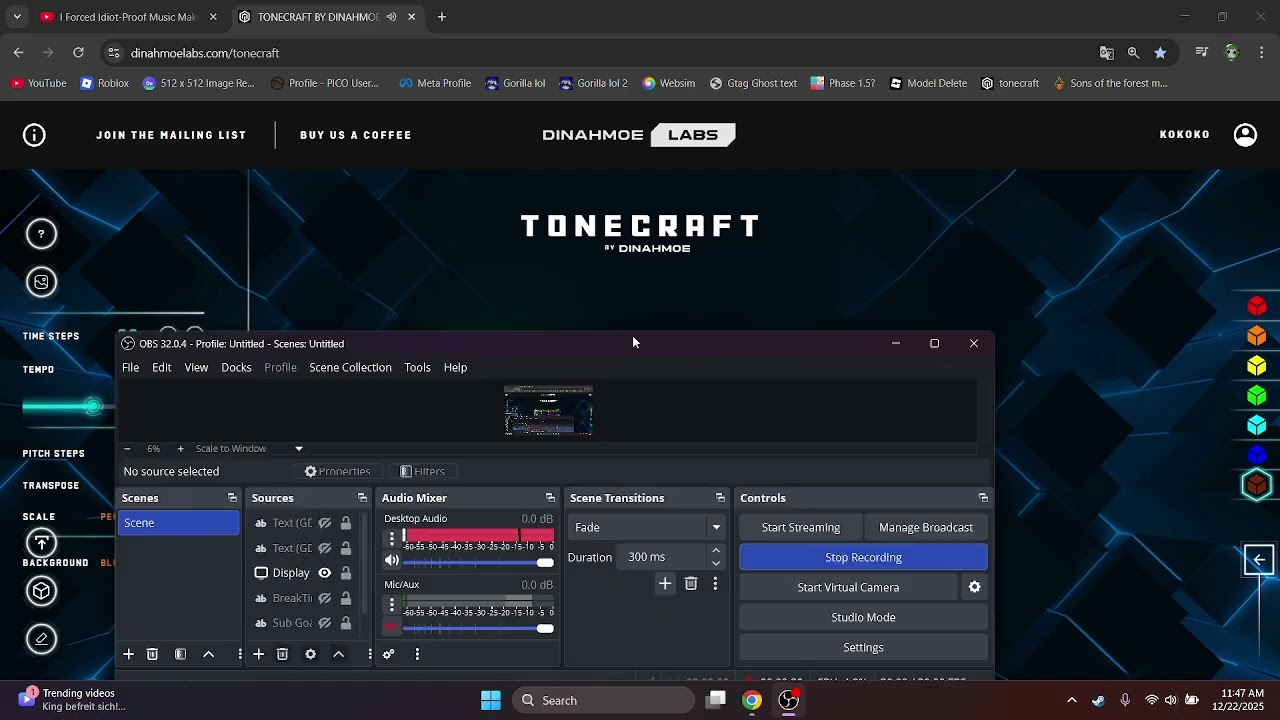The height and width of the screenshot is (720, 1280).
Task: Select the green cube in Tonecraft
Action: tap(1257, 396)
